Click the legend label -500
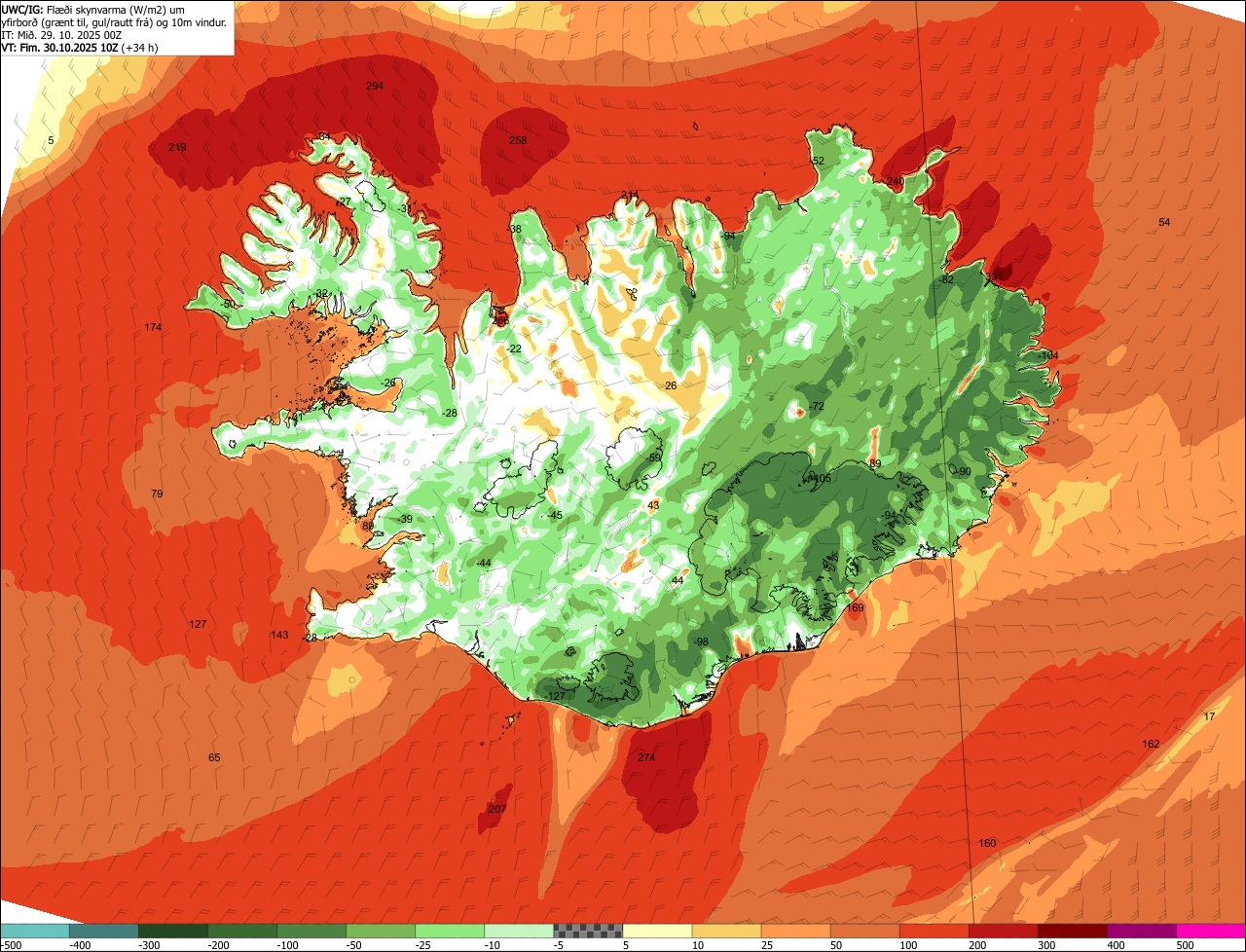The height and width of the screenshot is (952, 1246). tap(12, 945)
